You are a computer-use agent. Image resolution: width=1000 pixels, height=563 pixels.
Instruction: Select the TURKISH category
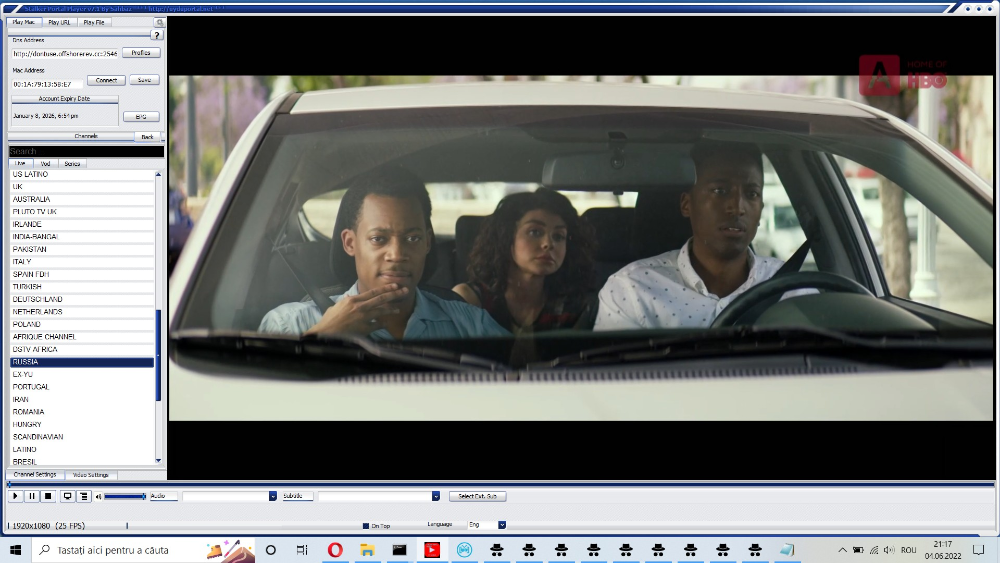click(82, 287)
